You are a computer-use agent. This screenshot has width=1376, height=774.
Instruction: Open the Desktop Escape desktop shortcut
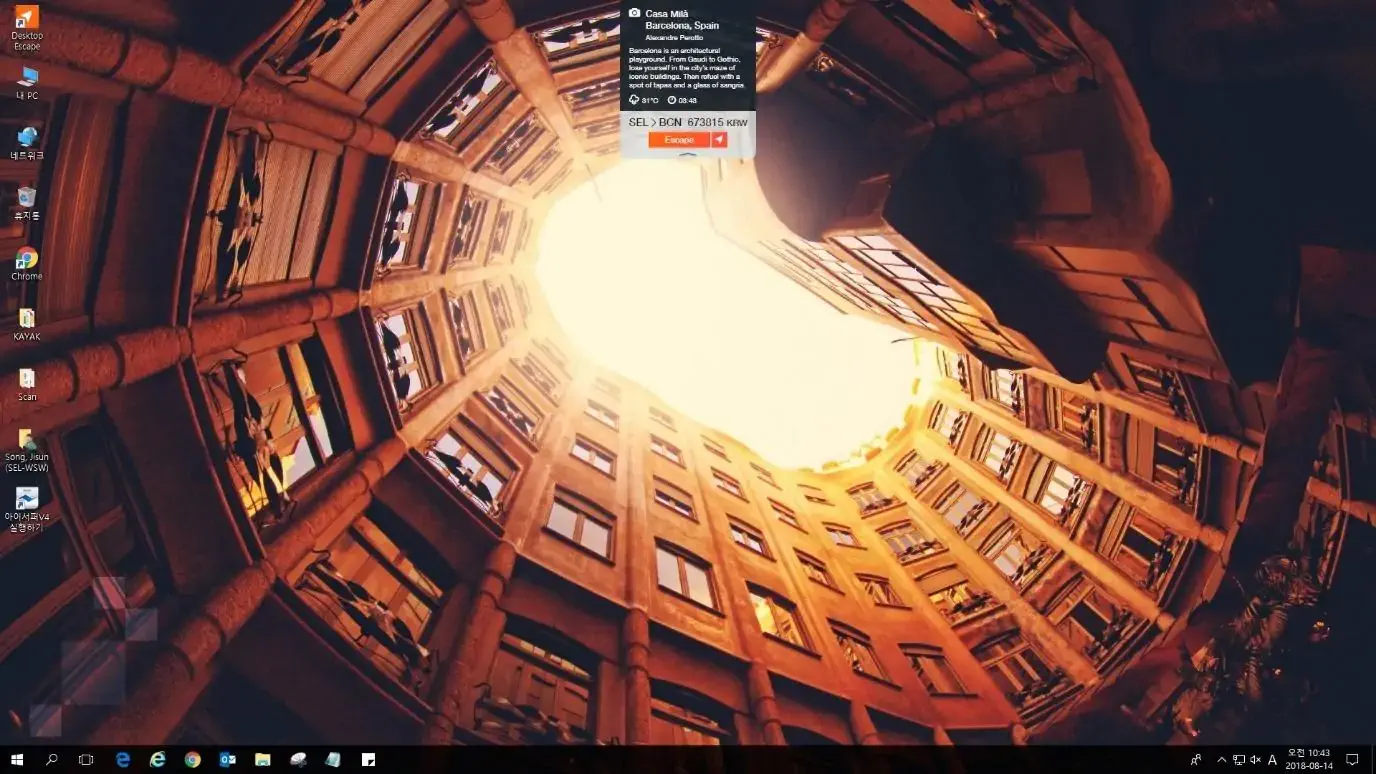point(27,27)
